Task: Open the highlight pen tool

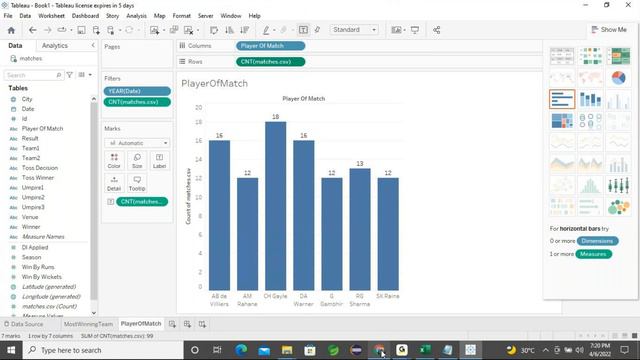Action: (x=266, y=30)
